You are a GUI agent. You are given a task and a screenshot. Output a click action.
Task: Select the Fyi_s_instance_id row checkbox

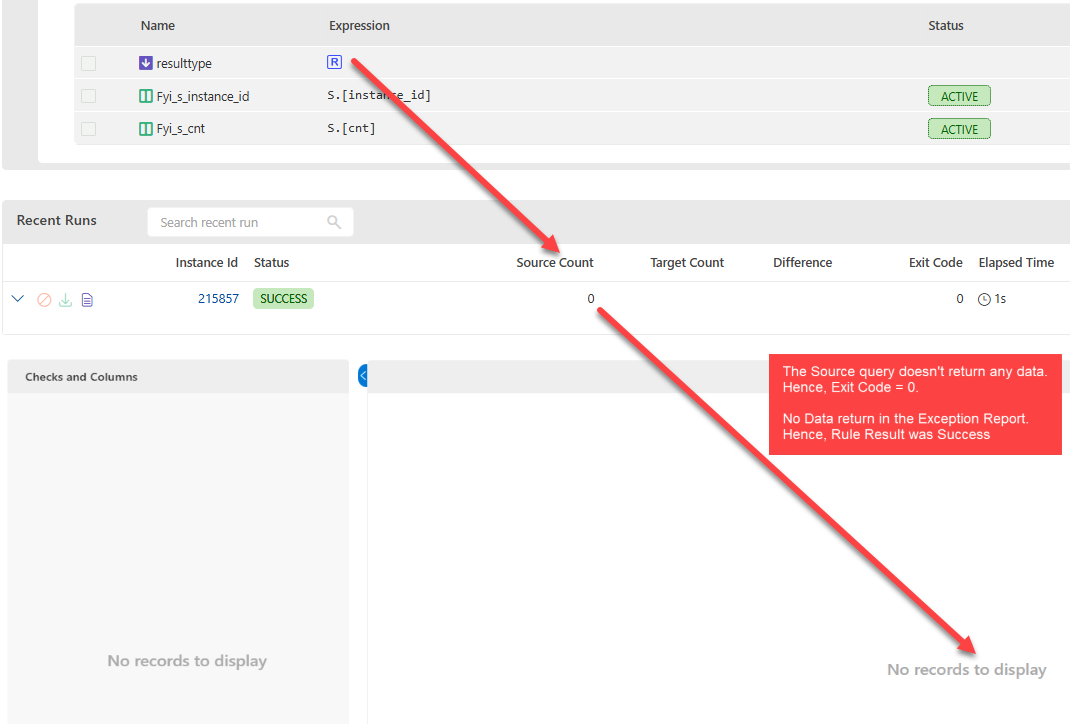click(89, 97)
